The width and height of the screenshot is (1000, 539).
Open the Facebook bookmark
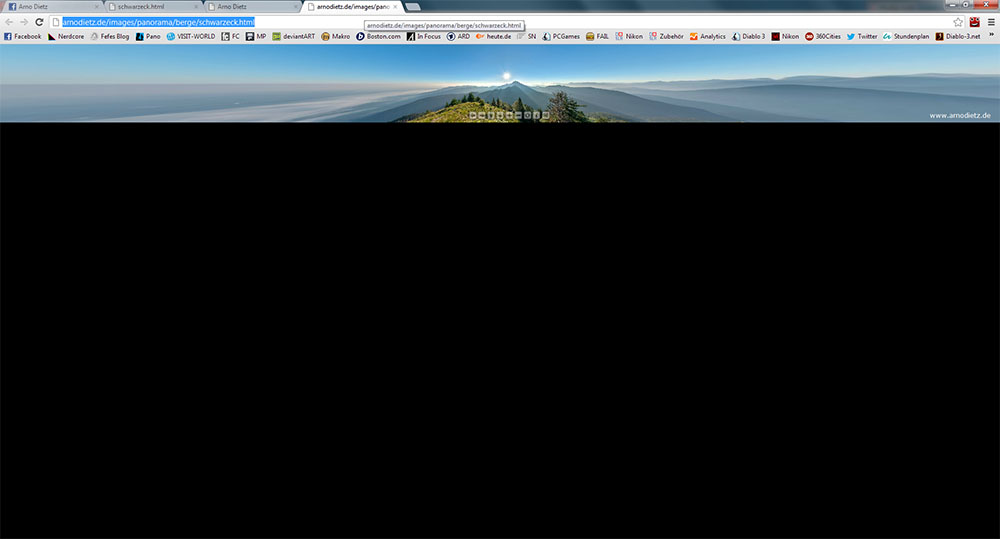(22, 36)
